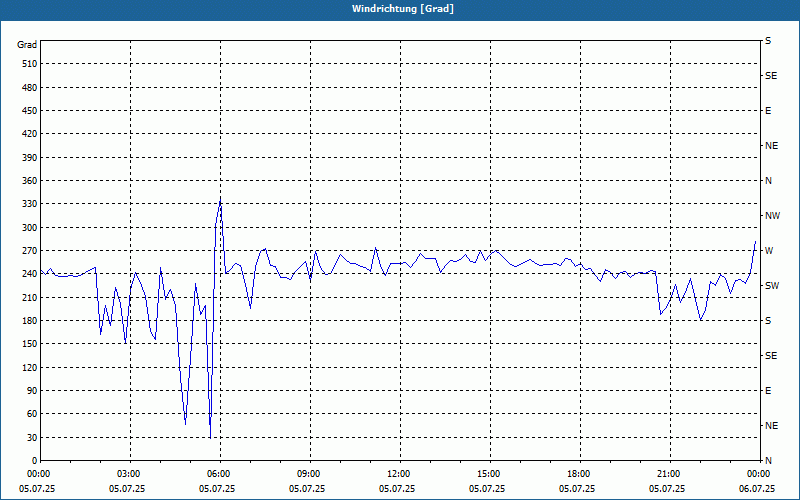
Task: Click the NW compass label on the right axis
Action: click(772, 216)
